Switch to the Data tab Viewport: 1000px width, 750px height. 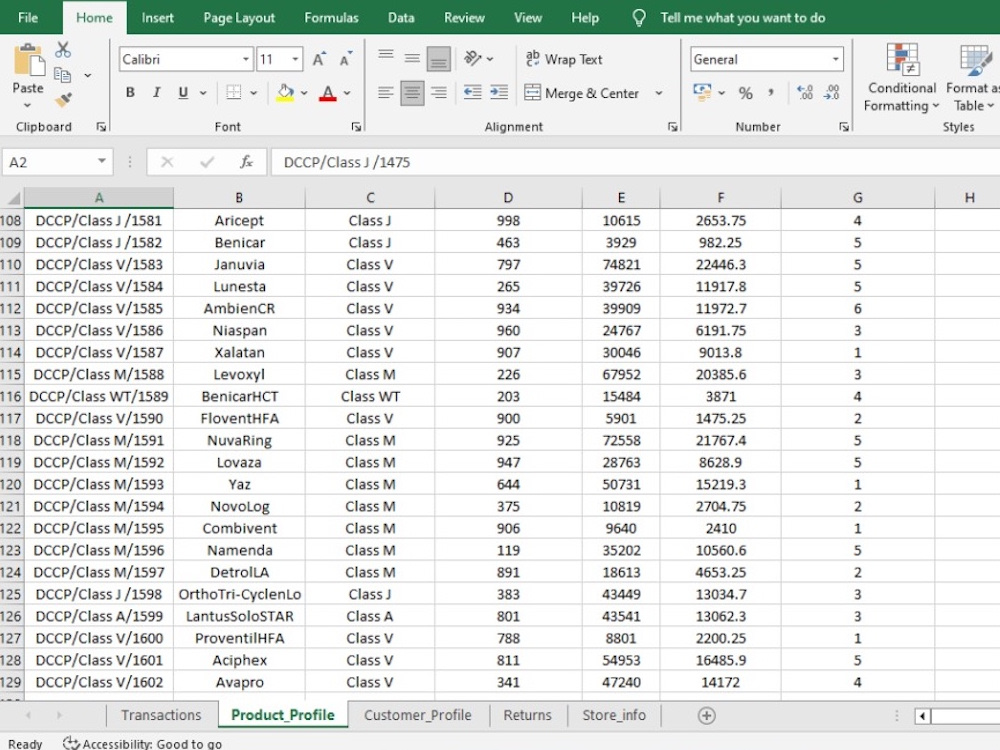point(401,18)
